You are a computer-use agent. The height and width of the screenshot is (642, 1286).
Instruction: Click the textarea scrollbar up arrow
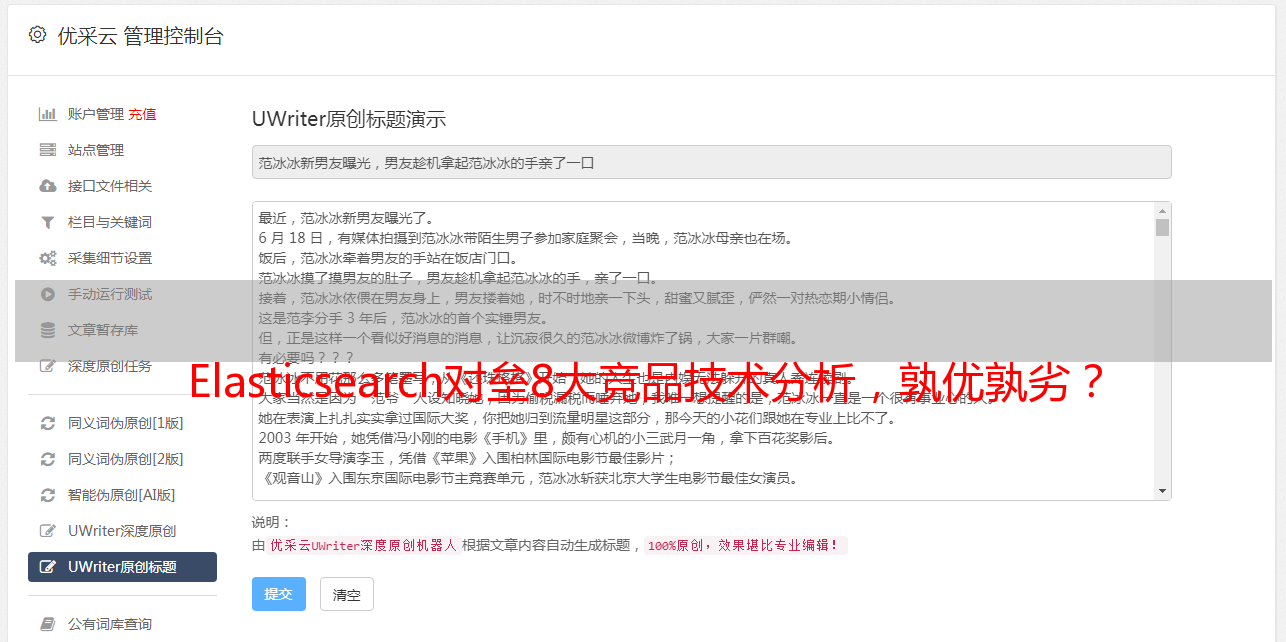click(1162, 210)
